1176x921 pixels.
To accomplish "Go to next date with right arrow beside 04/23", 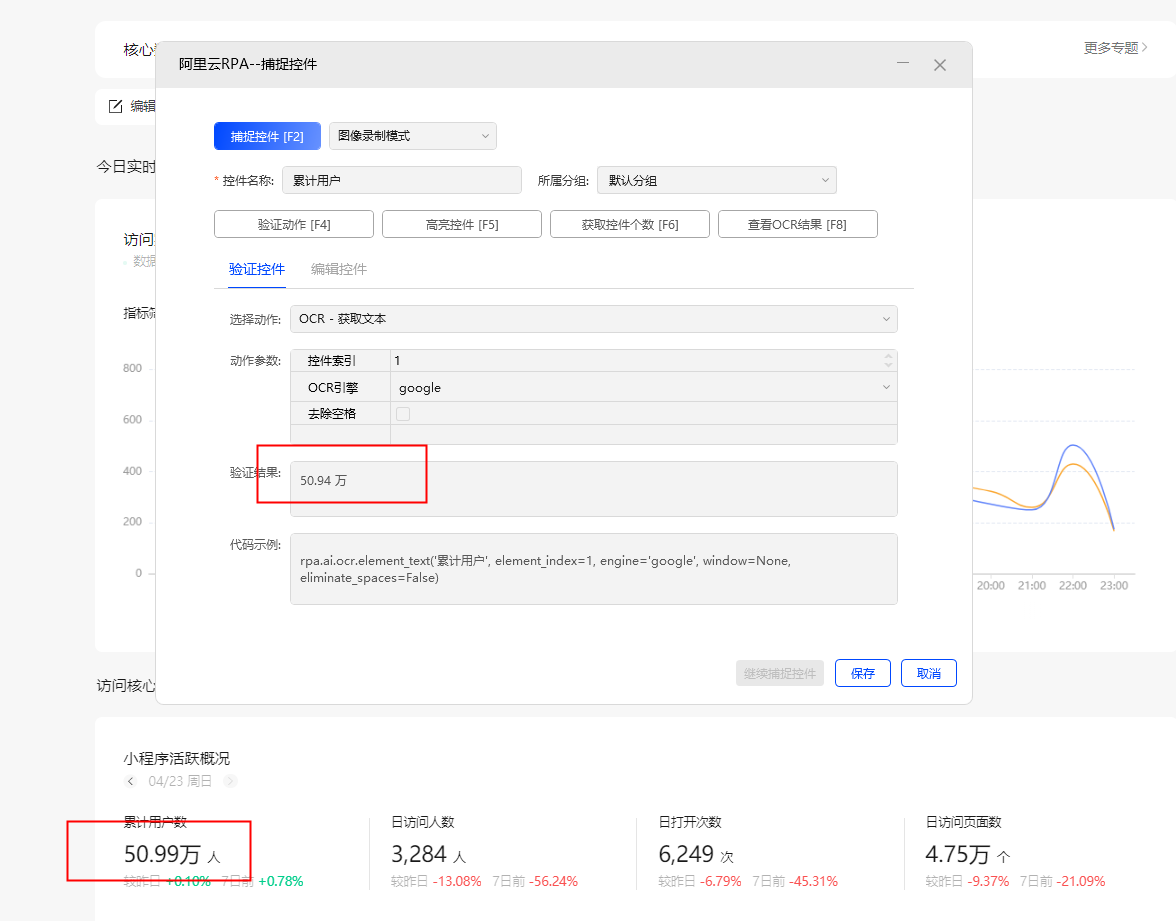I will point(230,782).
